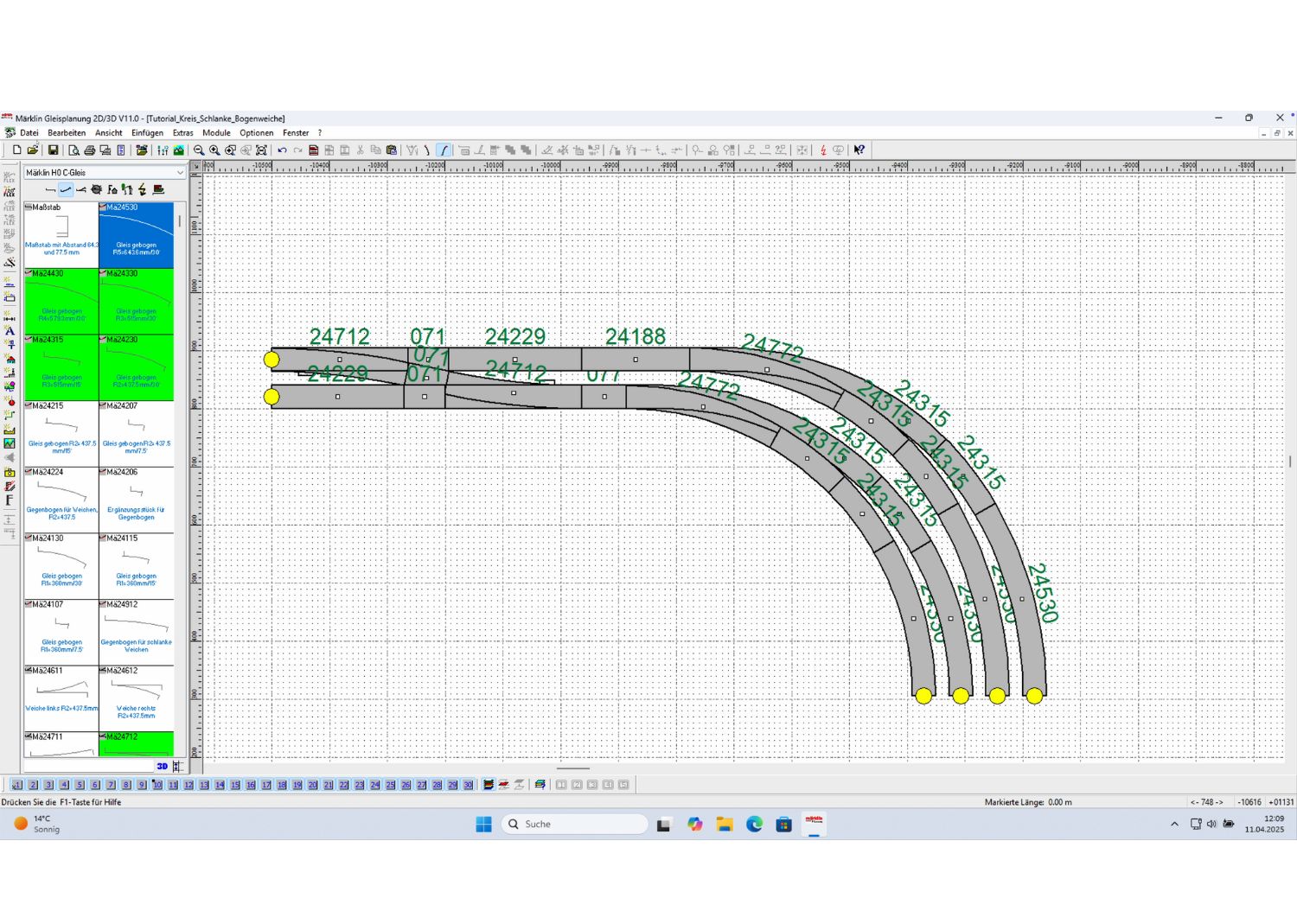The width and height of the screenshot is (1297, 924).
Task: Select the curved track category icon
Action: [x=66, y=189]
